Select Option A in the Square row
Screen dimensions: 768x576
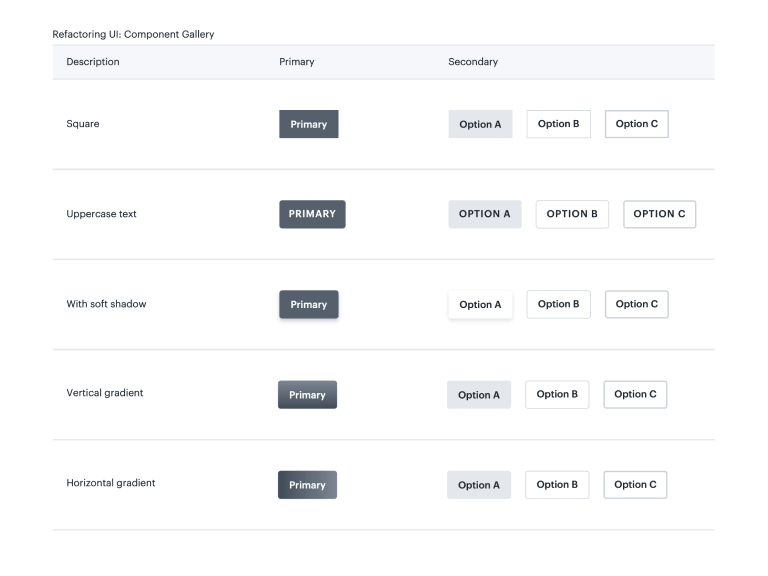pyautogui.click(x=480, y=124)
